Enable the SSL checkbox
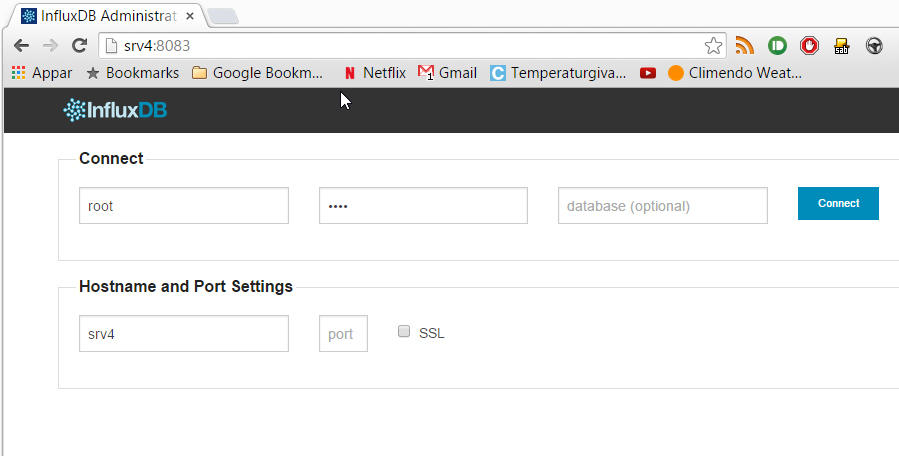The width and height of the screenshot is (899, 456). pos(404,331)
